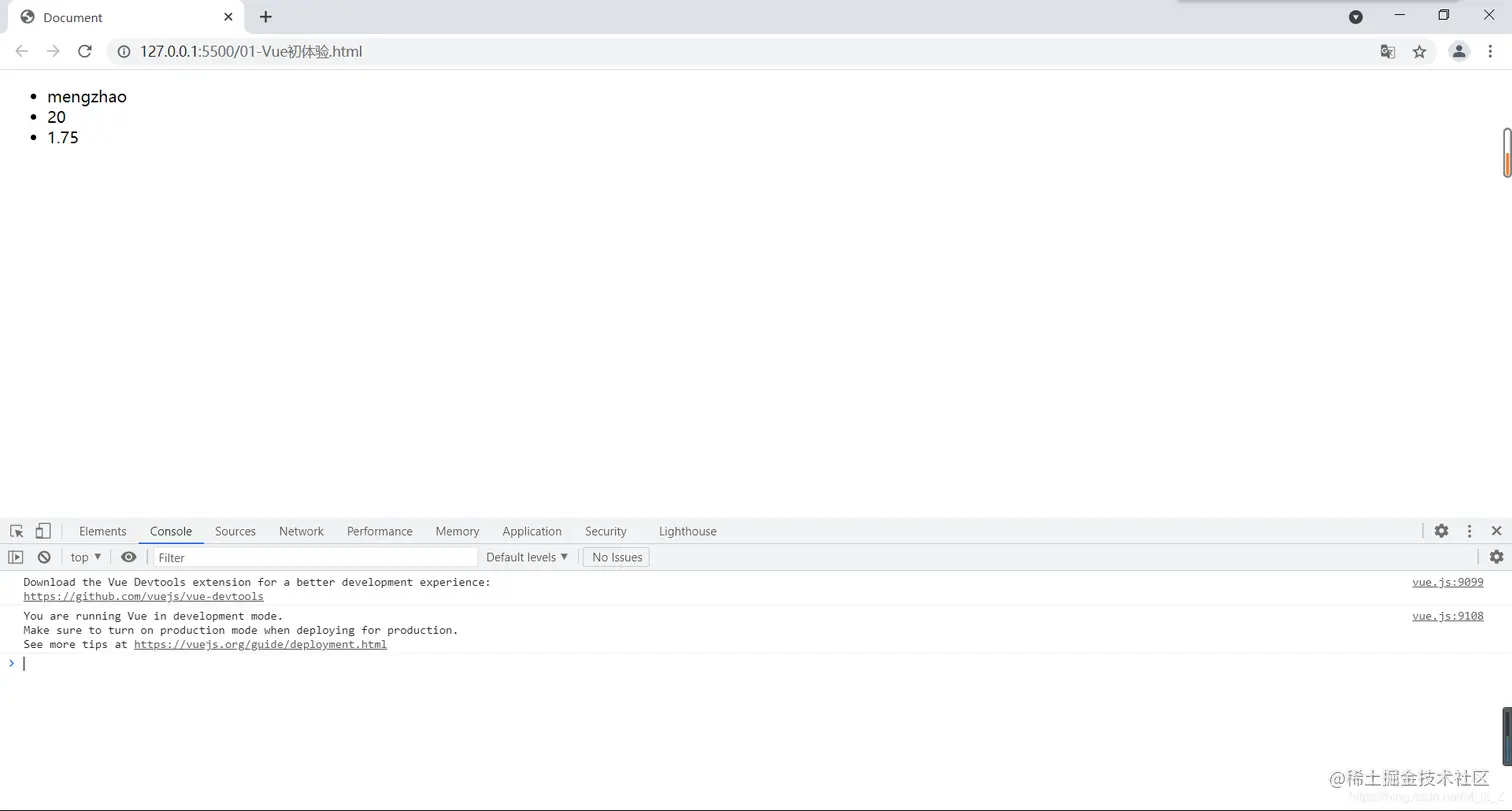Switch to the Performance tab
The width and height of the screenshot is (1512, 811).
point(380,531)
